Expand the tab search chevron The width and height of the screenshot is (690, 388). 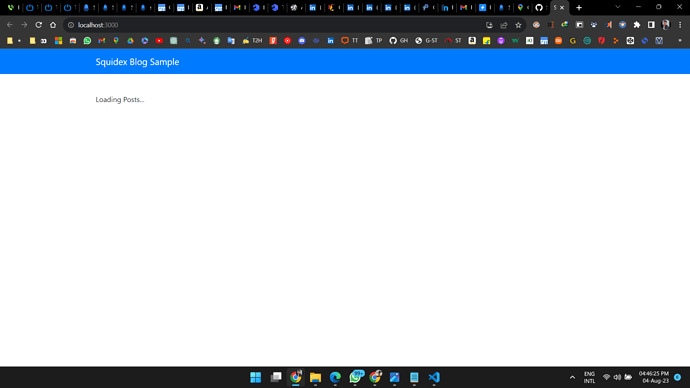[618, 7]
